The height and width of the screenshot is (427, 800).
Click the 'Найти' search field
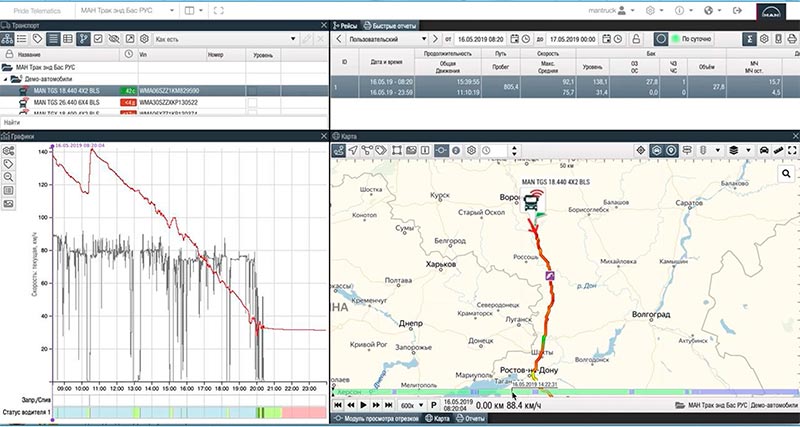click(160, 122)
